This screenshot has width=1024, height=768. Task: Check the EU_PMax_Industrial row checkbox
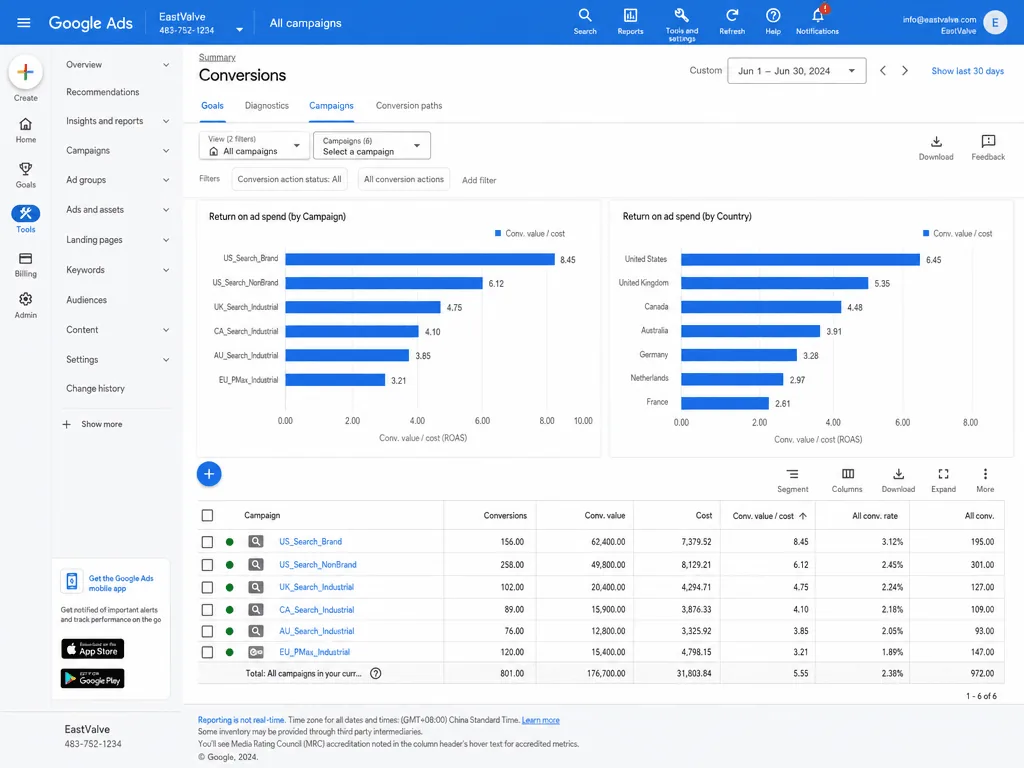[x=207, y=652]
